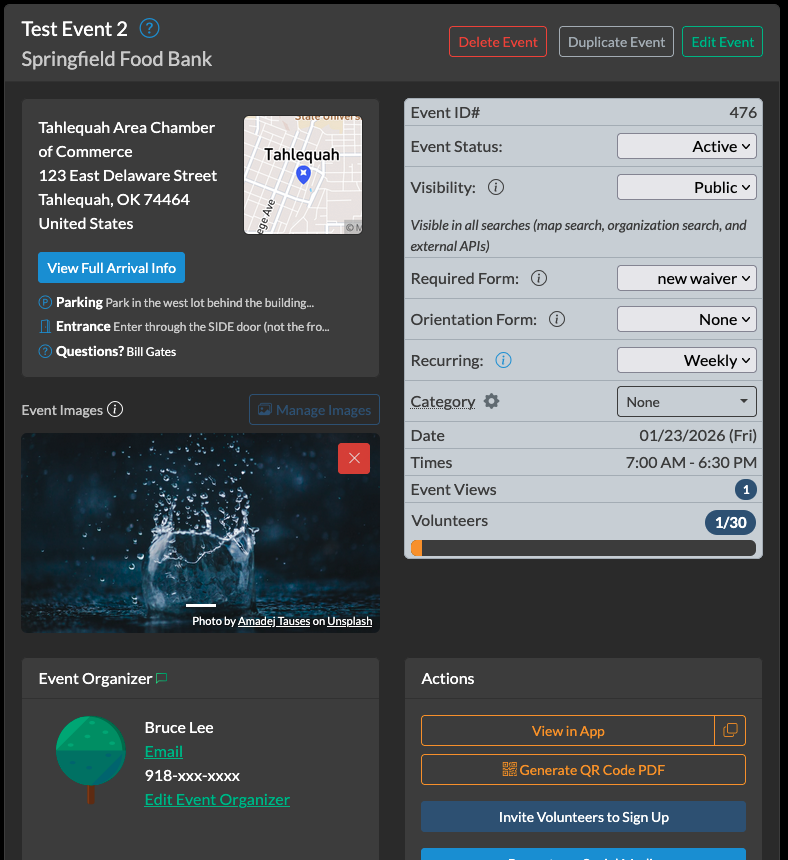Open Edit Event Organizer link
Screen dimensions: 788x860
coord(217,800)
